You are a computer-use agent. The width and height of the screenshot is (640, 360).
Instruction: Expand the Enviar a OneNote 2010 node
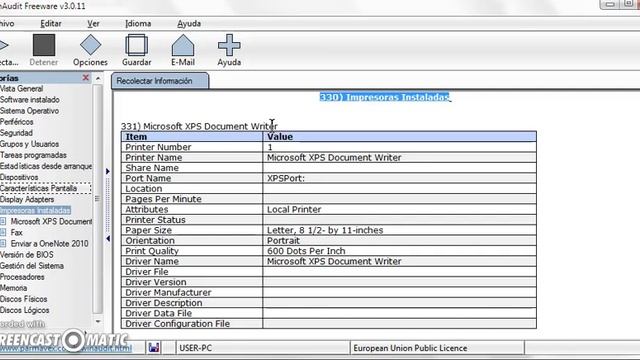[x=3, y=243]
